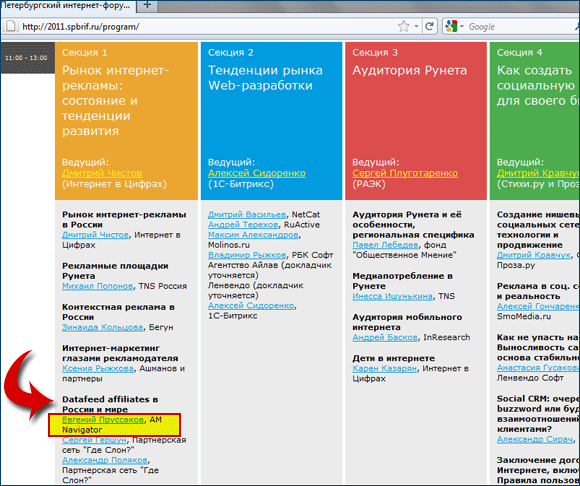This screenshot has height=486, width=580.
Task: Click heading Рынок интернет-рекламы: состояние и тенденции развития
Action: [x=115, y=100]
